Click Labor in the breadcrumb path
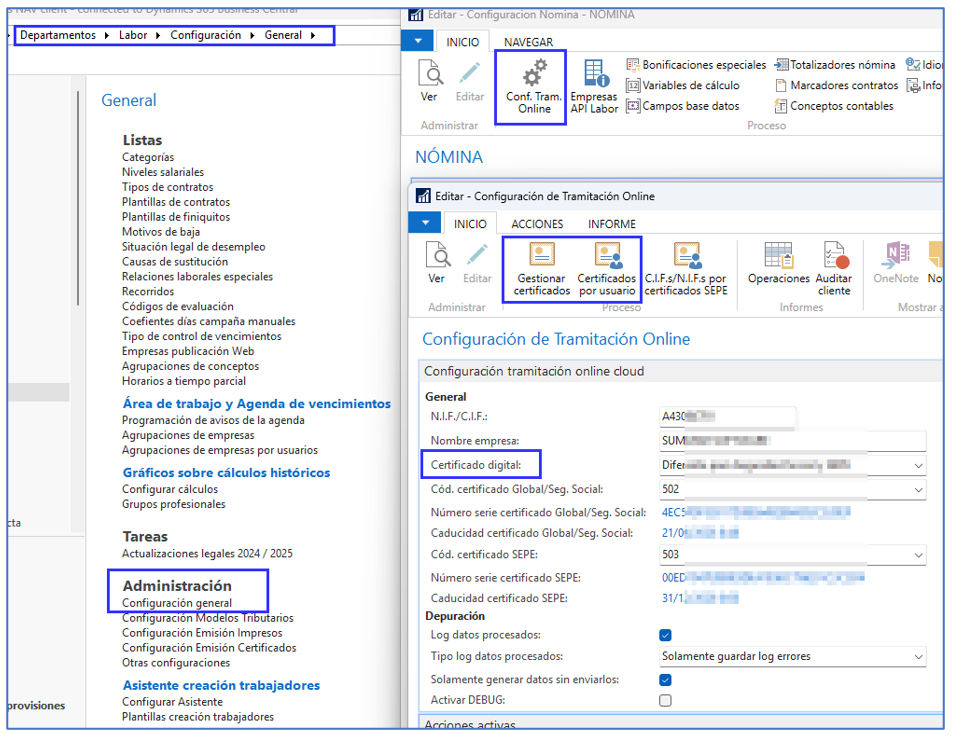 click(x=133, y=35)
